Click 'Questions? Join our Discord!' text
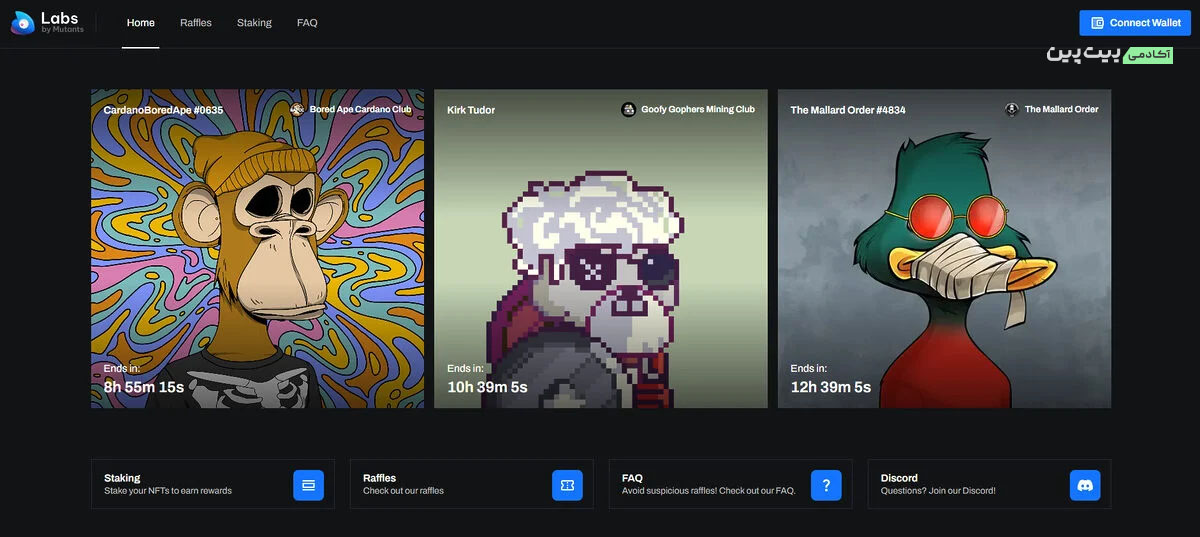Image resolution: width=1200 pixels, height=537 pixels. click(x=938, y=491)
